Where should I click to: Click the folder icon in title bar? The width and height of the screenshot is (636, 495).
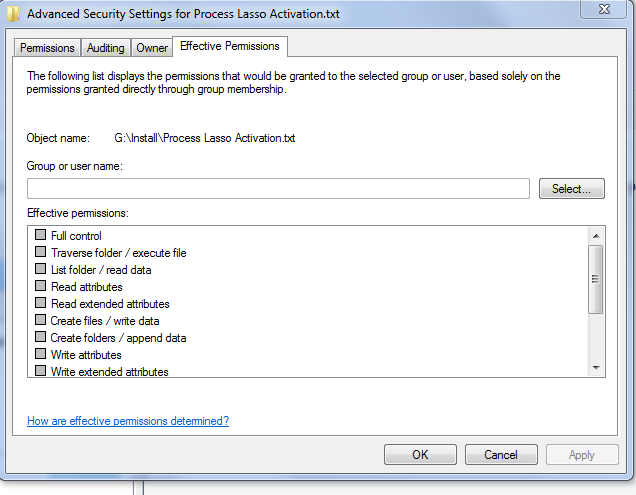[12, 13]
